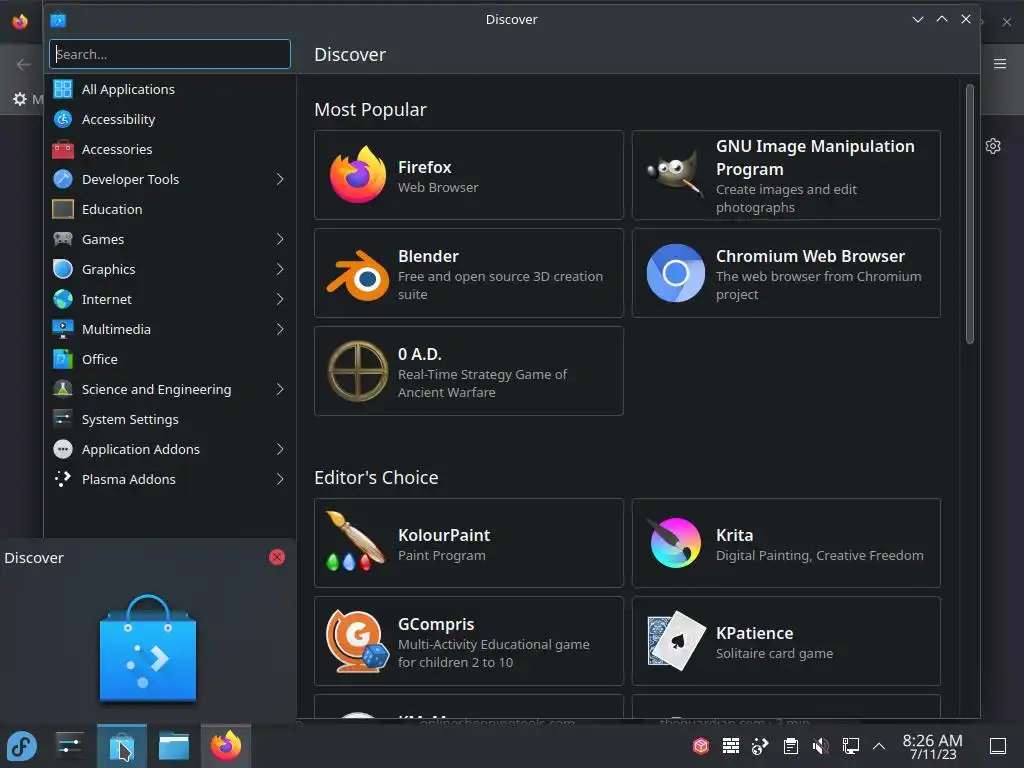Open the System Settings category
1024x768 pixels.
point(170,419)
